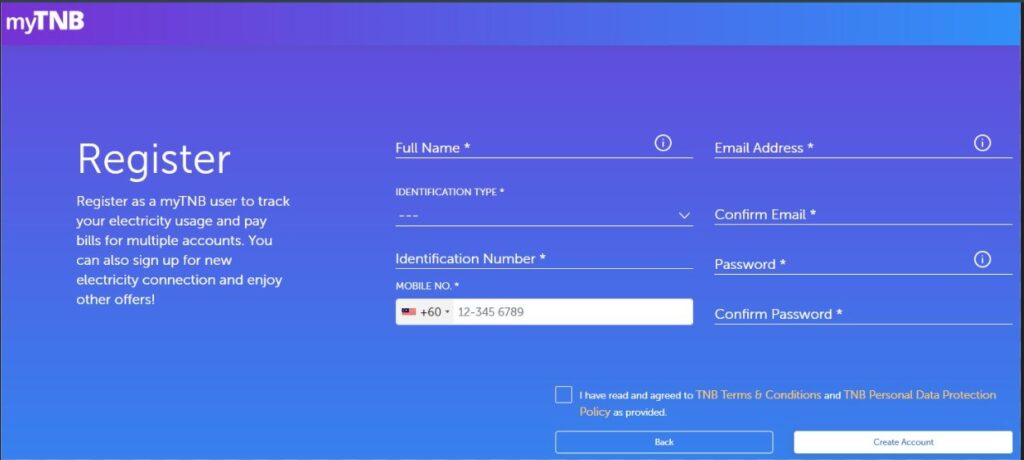Click the Create Account button
Viewport: 1024px width, 460px height.
903,442
